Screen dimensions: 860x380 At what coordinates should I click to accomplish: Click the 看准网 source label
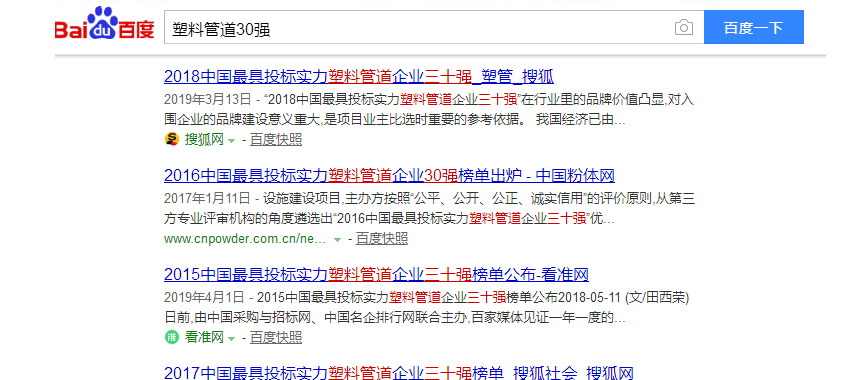[x=204, y=337]
